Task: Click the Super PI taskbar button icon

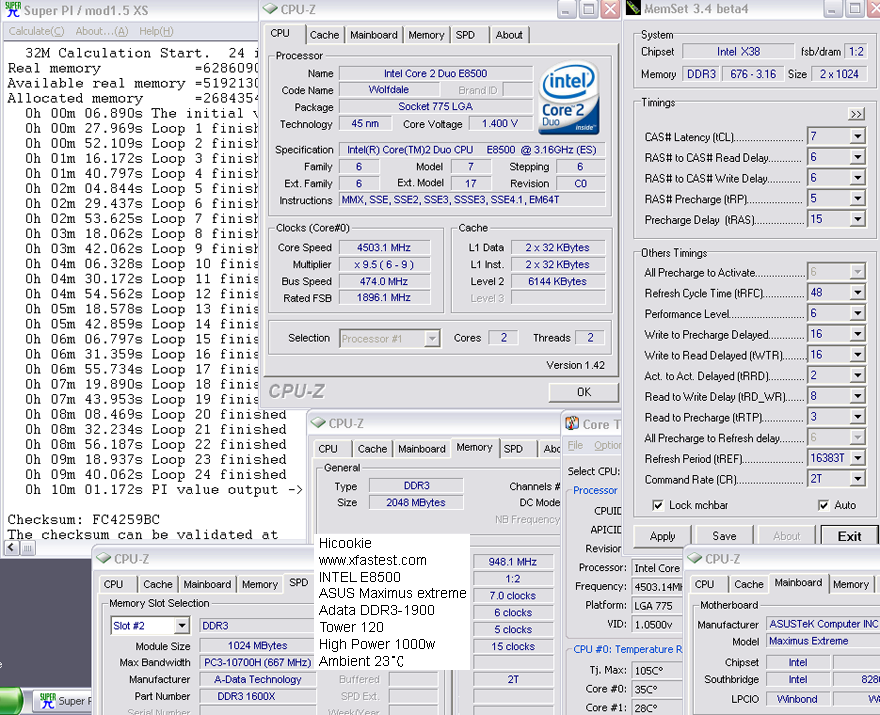Action: click(48, 700)
